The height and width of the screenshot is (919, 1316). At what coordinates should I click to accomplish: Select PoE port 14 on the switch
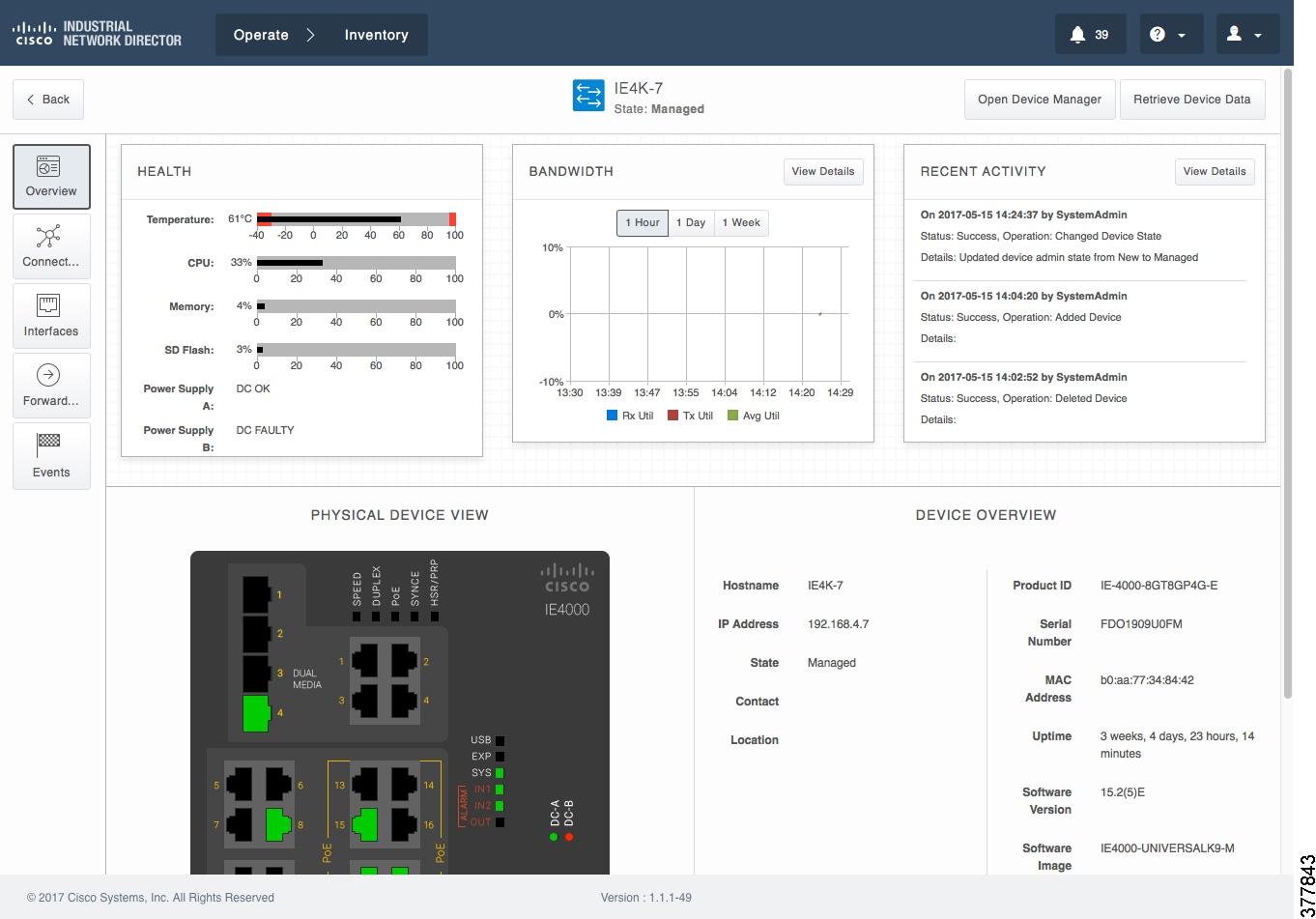click(405, 785)
